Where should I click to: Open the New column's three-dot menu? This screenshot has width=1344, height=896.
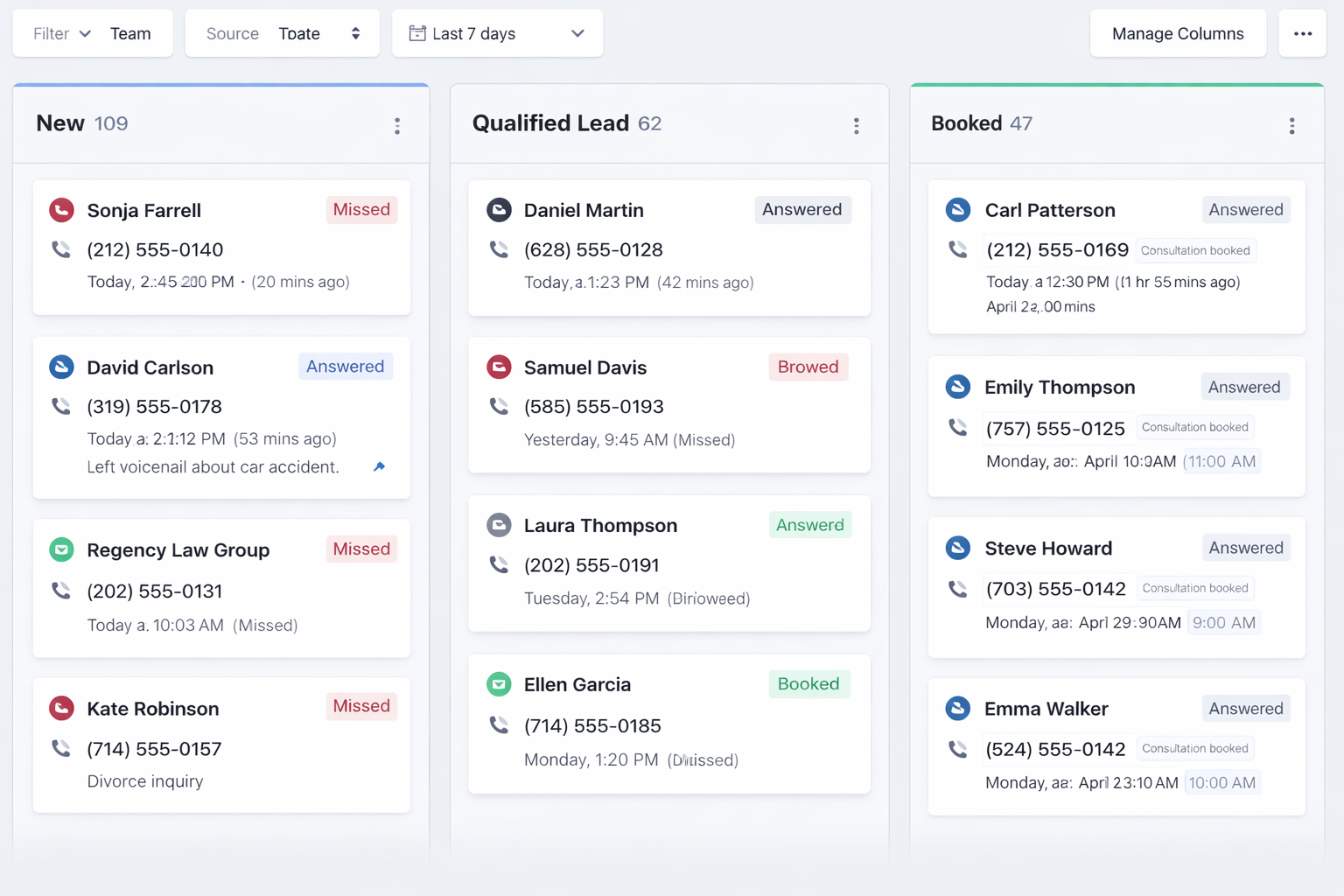click(x=398, y=126)
